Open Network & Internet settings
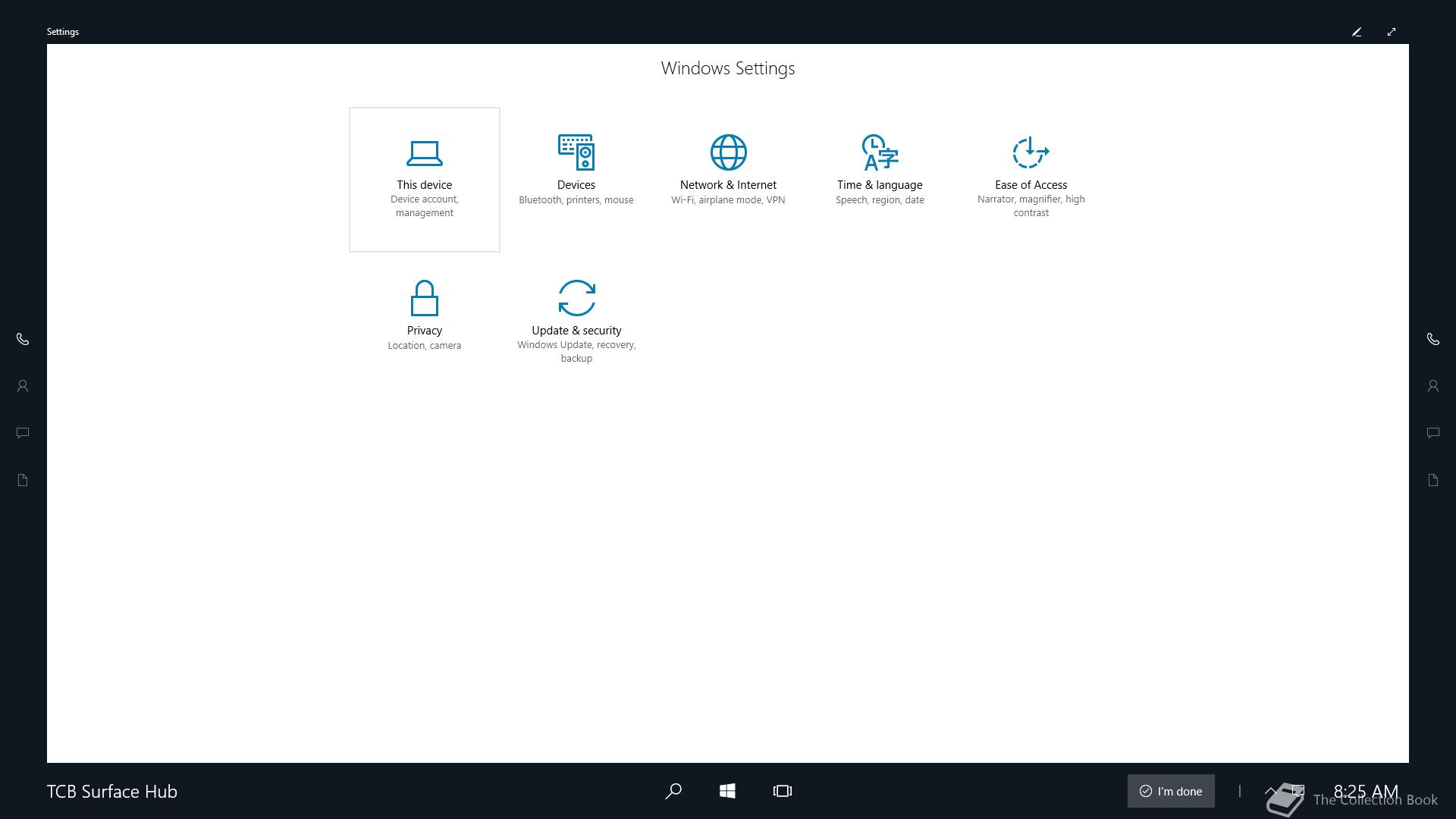Viewport: 1456px width, 819px height. (727, 180)
